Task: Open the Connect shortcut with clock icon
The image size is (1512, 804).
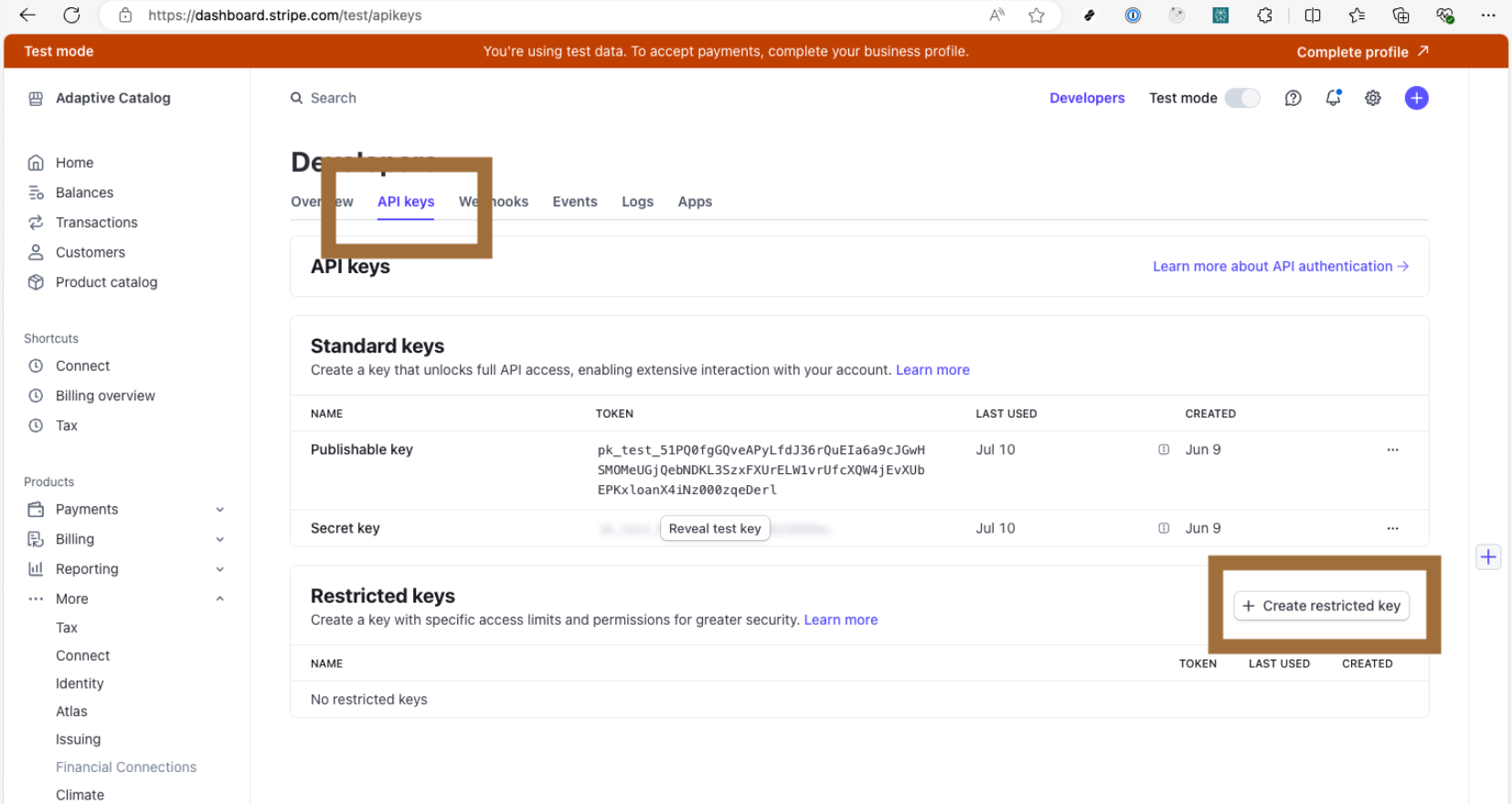Action: click(x=82, y=365)
